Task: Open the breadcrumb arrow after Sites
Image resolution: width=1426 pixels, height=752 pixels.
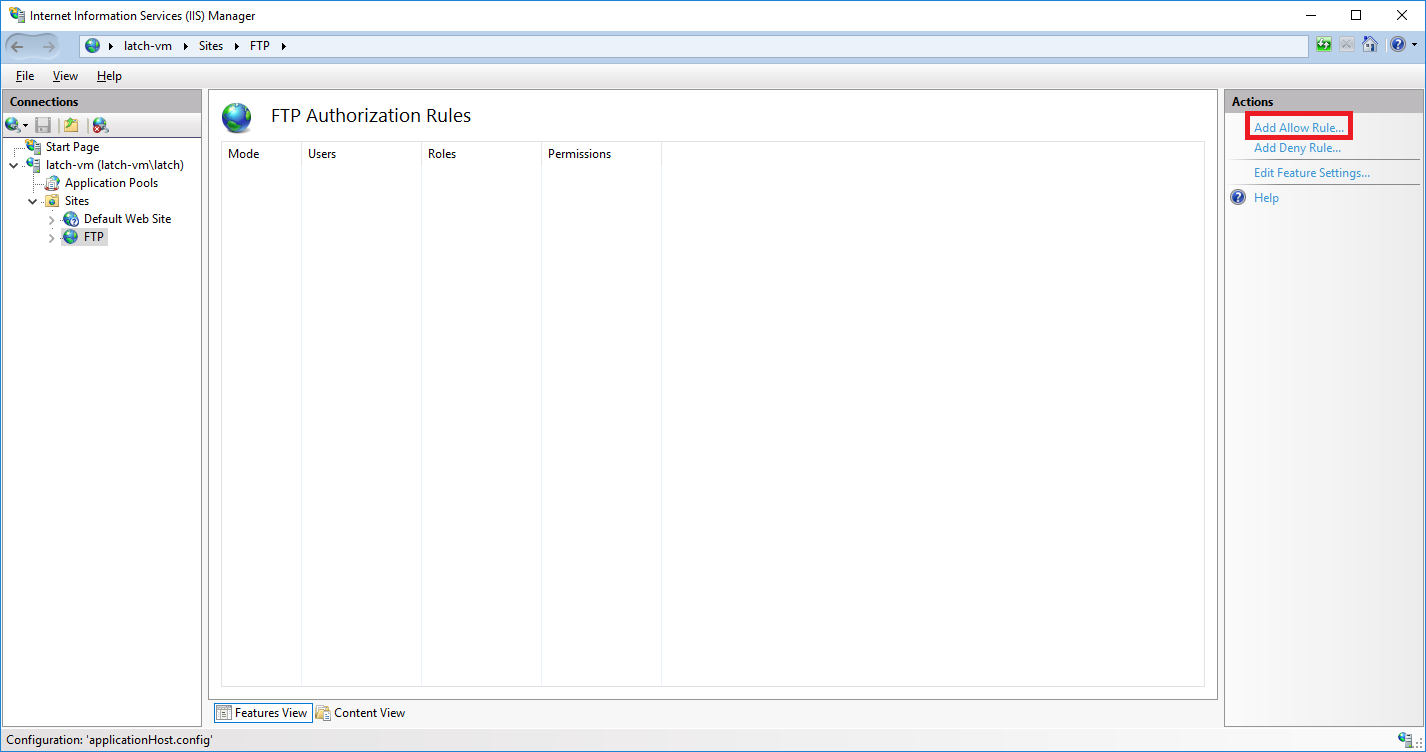Action: click(237, 46)
